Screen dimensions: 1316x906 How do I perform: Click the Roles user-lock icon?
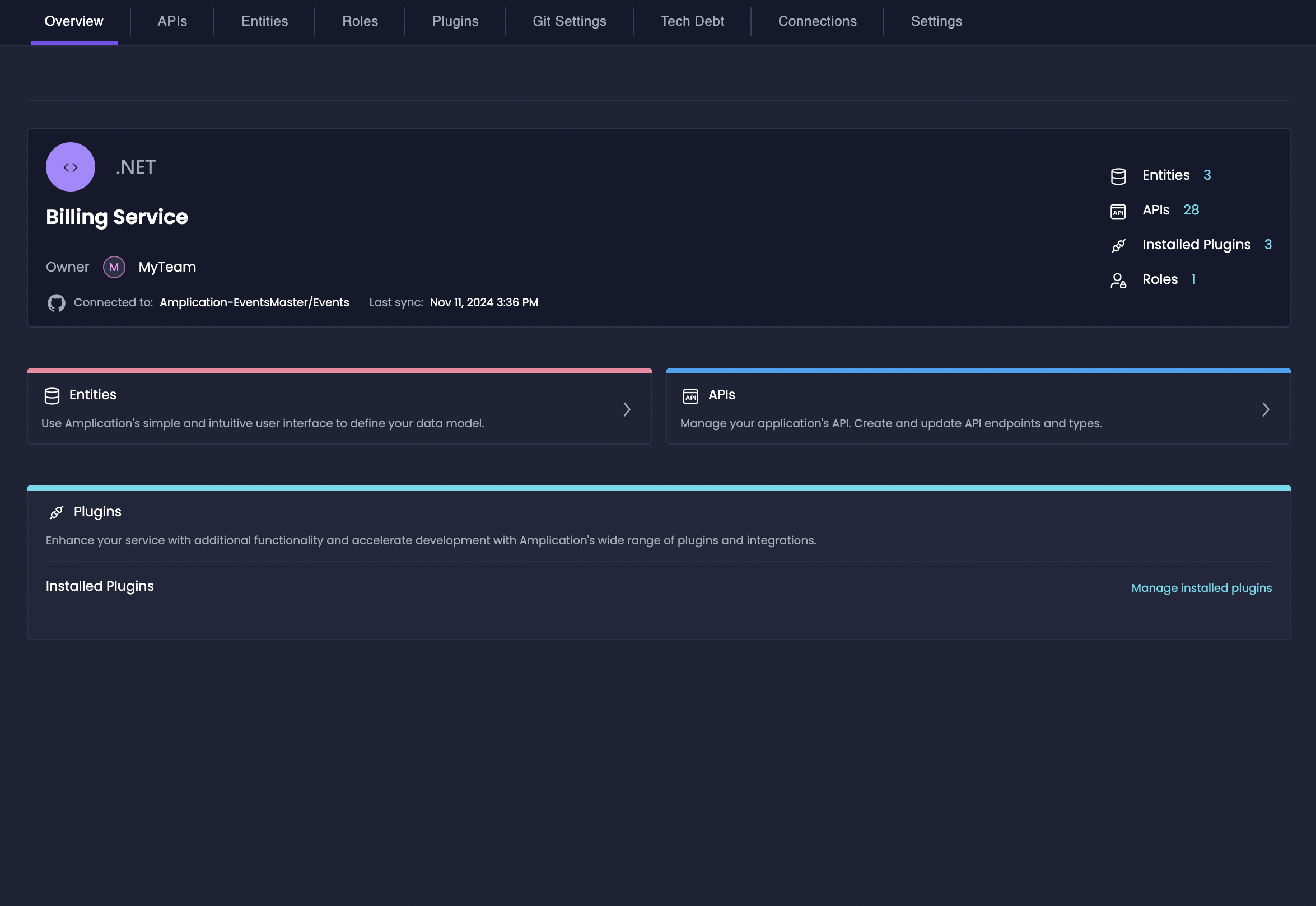1118,281
